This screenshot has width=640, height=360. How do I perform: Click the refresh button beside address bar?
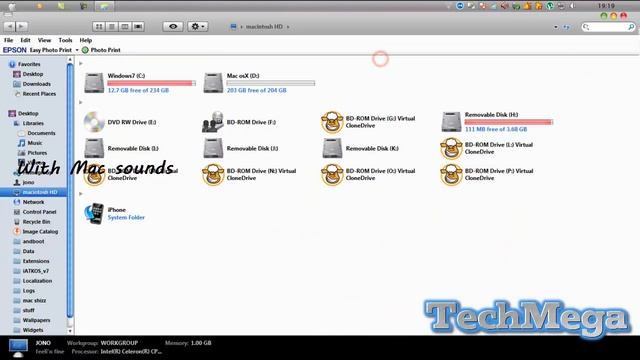pyautogui.click(x=567, y=27)
